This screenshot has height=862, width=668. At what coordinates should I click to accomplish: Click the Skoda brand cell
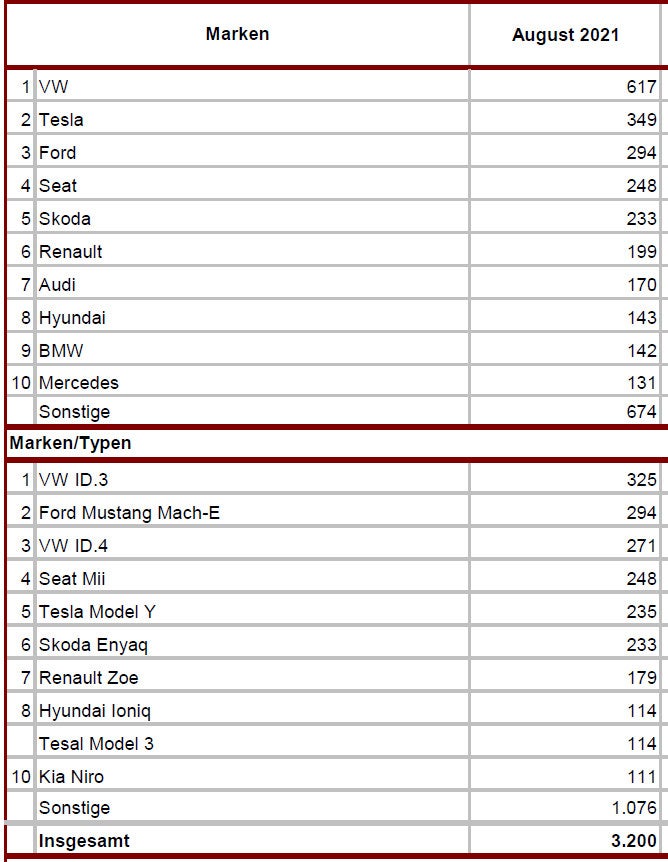[253, 218]
